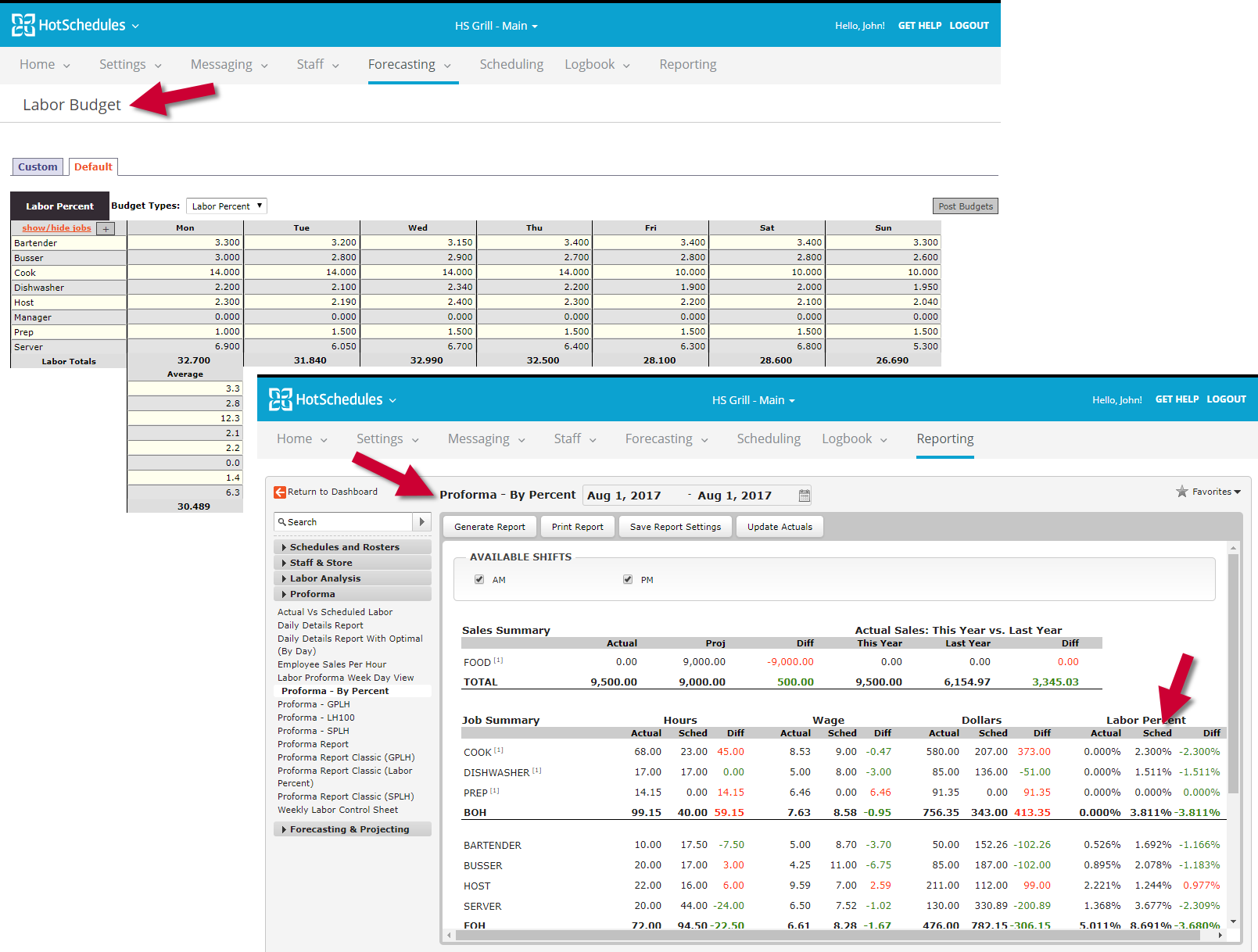The height and width of the screenshot is (952, 1258).
Task: Open Settings menu in Labor Budget window
Action: pos(130,65)
